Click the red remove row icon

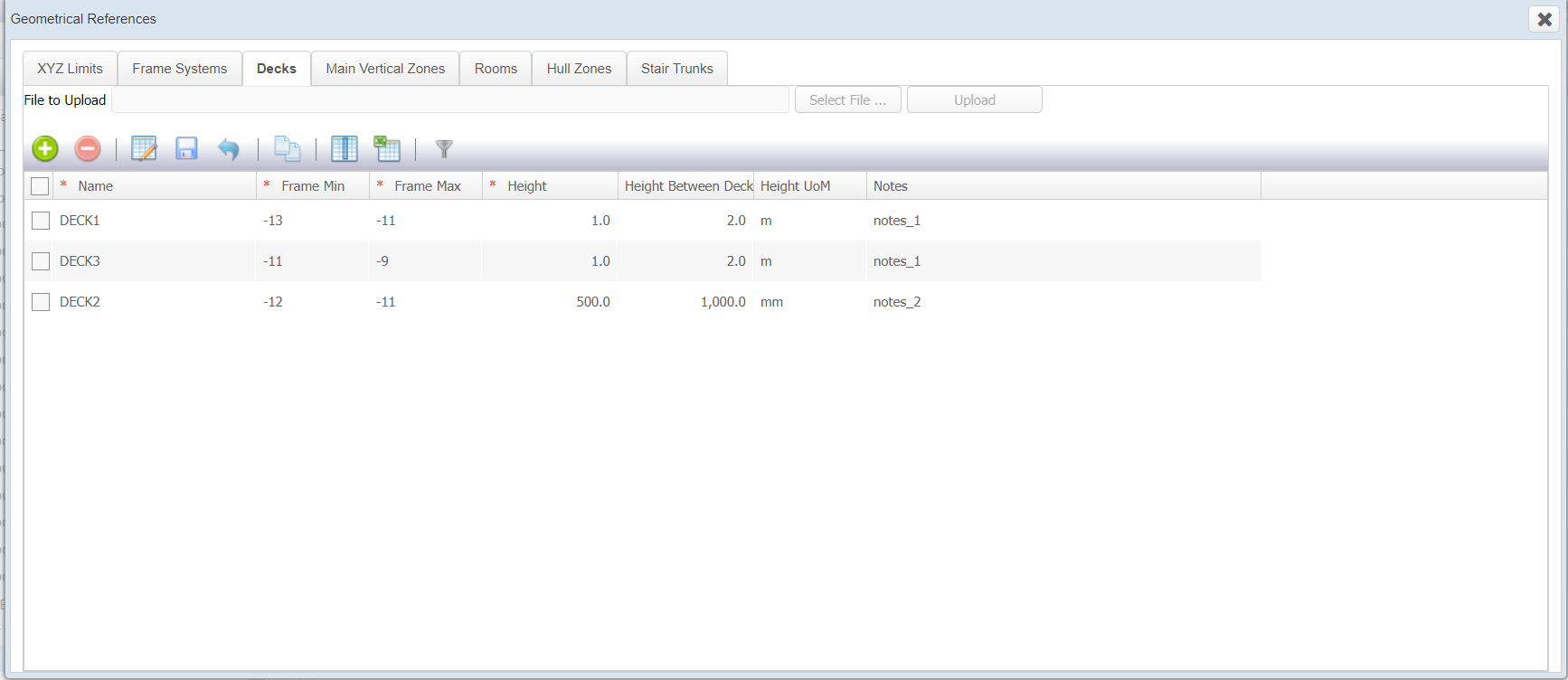(x=88, y=148)
